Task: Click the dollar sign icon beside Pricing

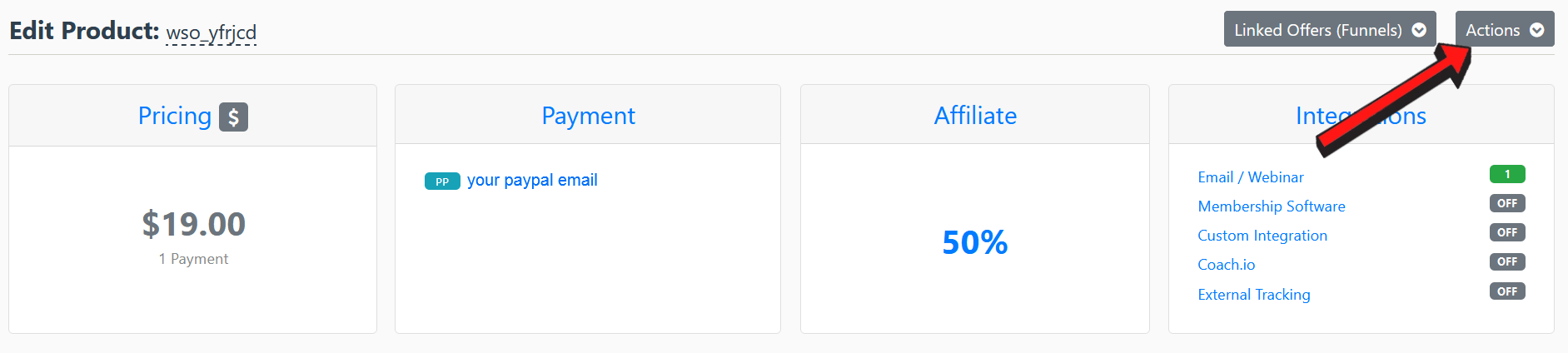Action: point(233,117)
